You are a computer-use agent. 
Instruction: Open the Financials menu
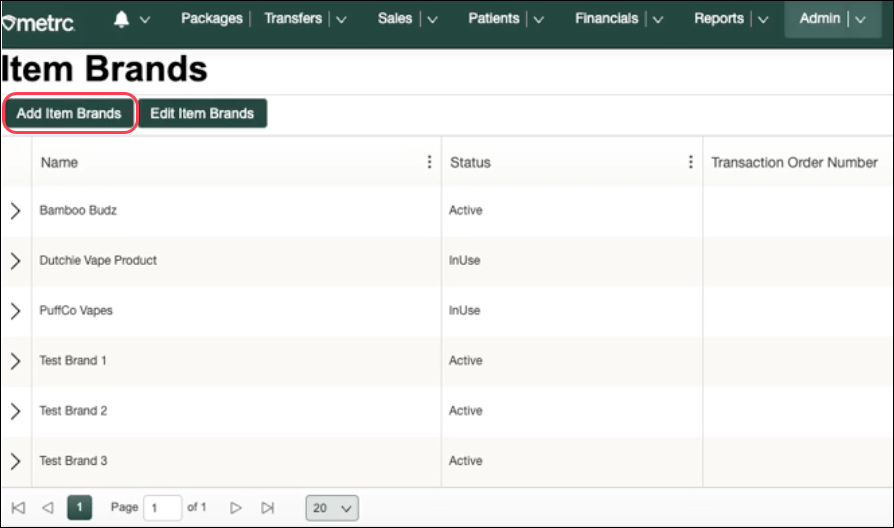607,18
